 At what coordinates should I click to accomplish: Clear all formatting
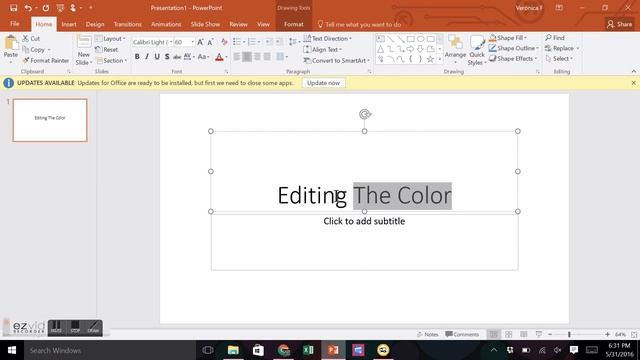(224, 42)
